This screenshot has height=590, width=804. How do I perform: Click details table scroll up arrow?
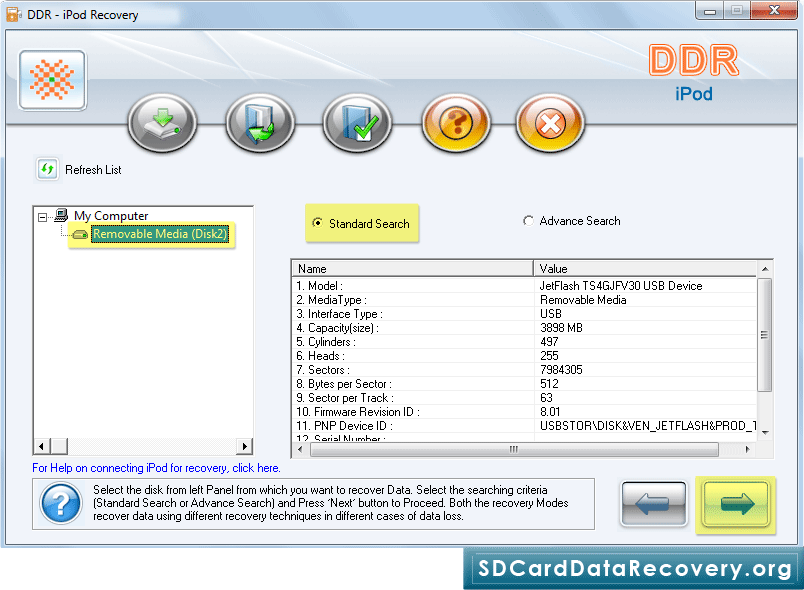coord(765,269)
